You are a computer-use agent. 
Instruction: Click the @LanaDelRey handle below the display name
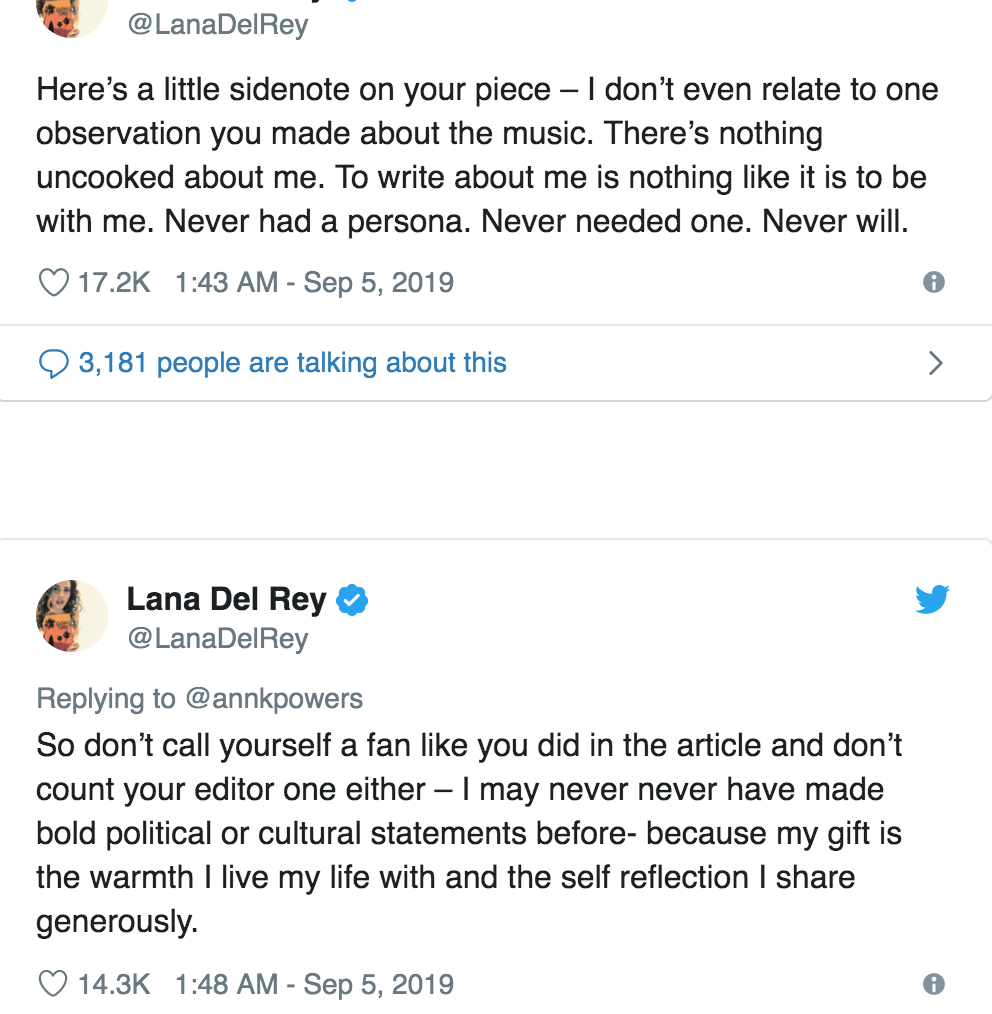(217, 638)
